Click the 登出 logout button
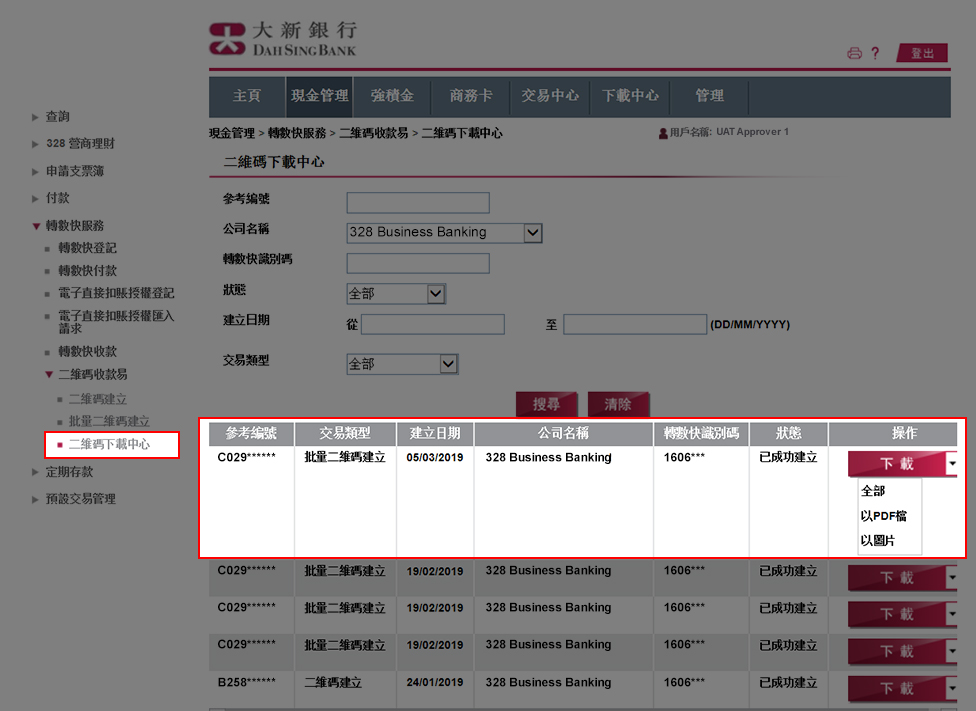 coord(922,53)
